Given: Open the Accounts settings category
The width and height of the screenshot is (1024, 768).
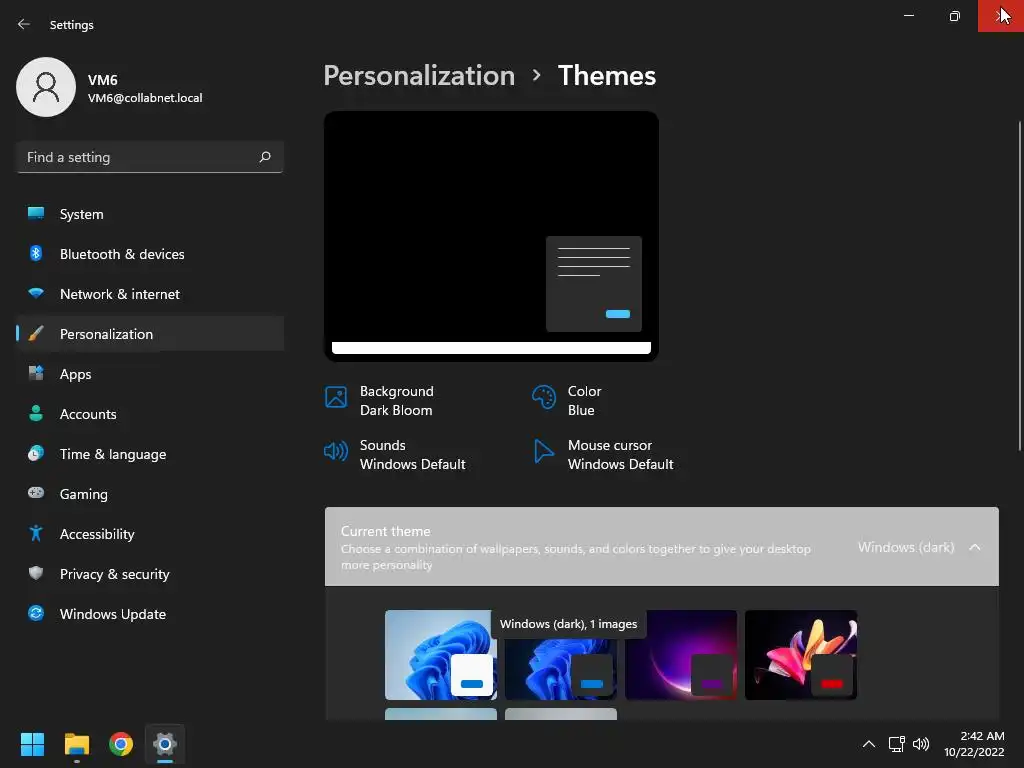Looking at the screenshot, I should pos(150,414).
